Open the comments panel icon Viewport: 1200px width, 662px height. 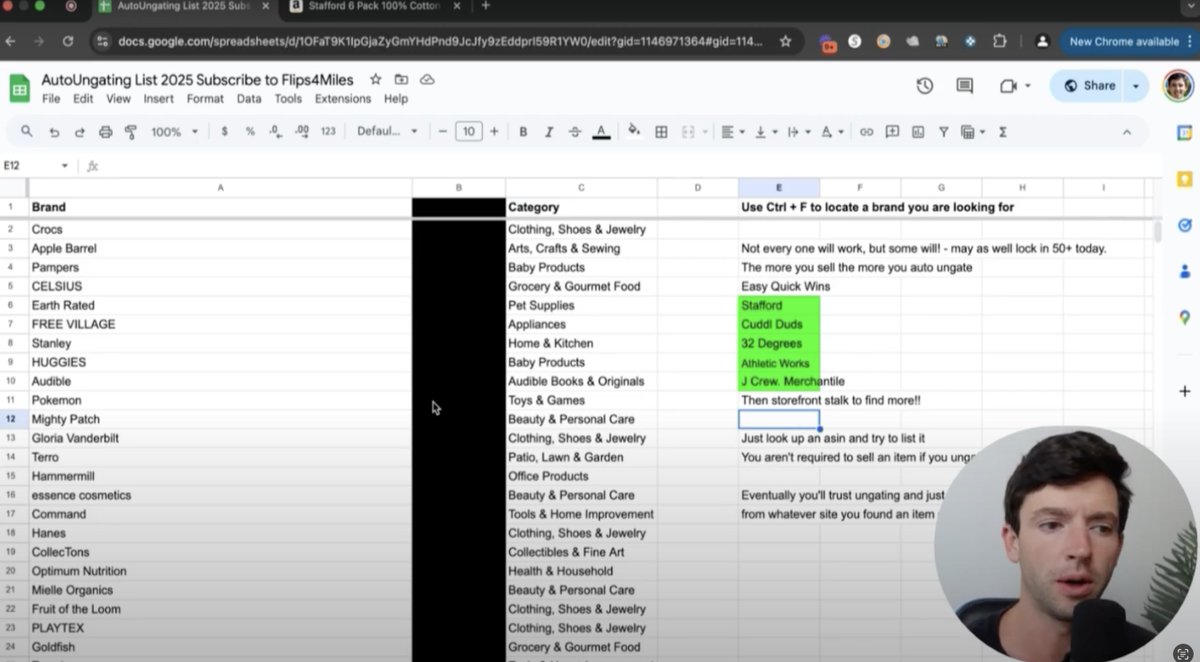pyautogui.click(x=965, y=86)
